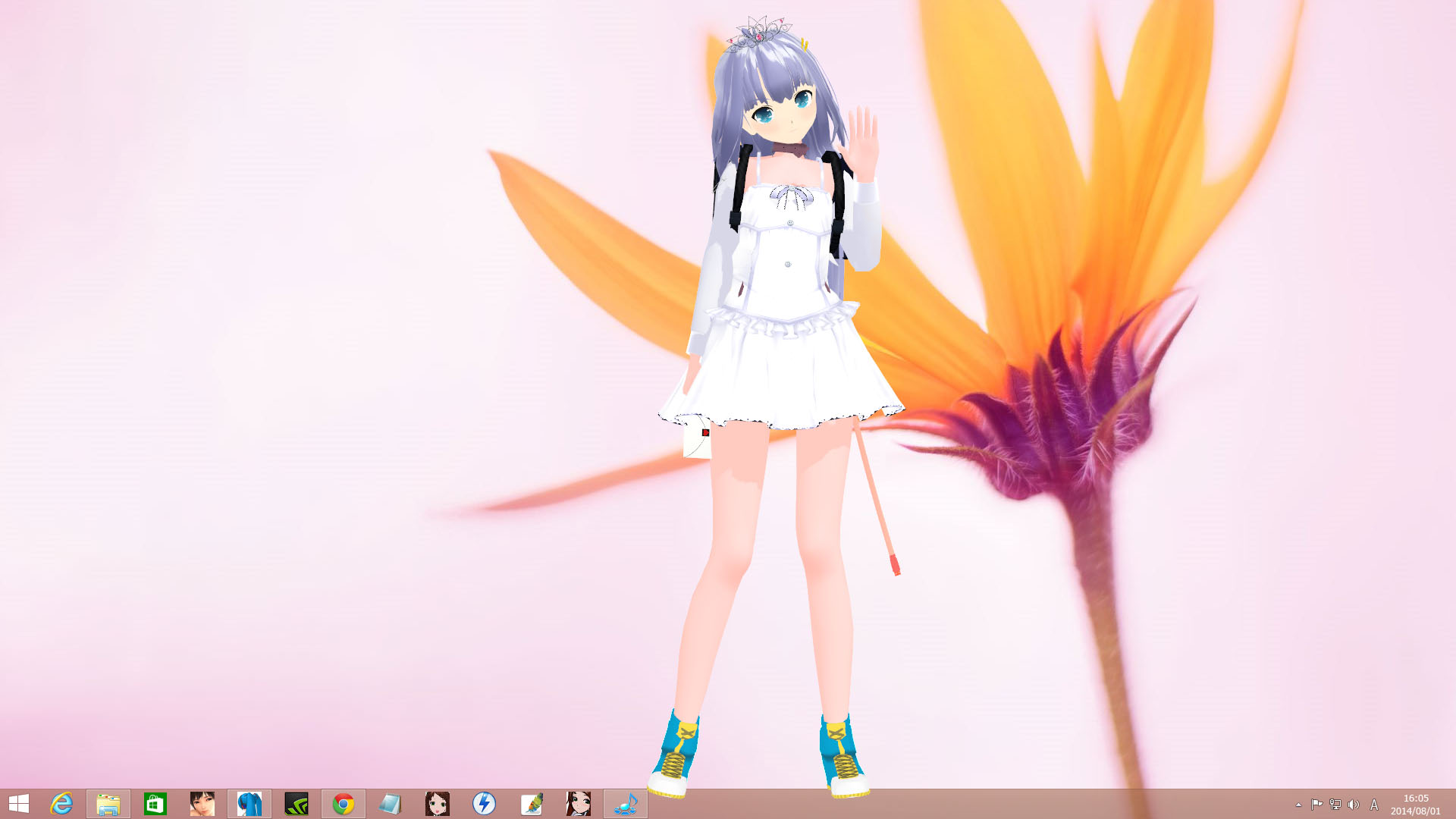Open the blue twin-tail Miku taskbar app

click(249, 804)
